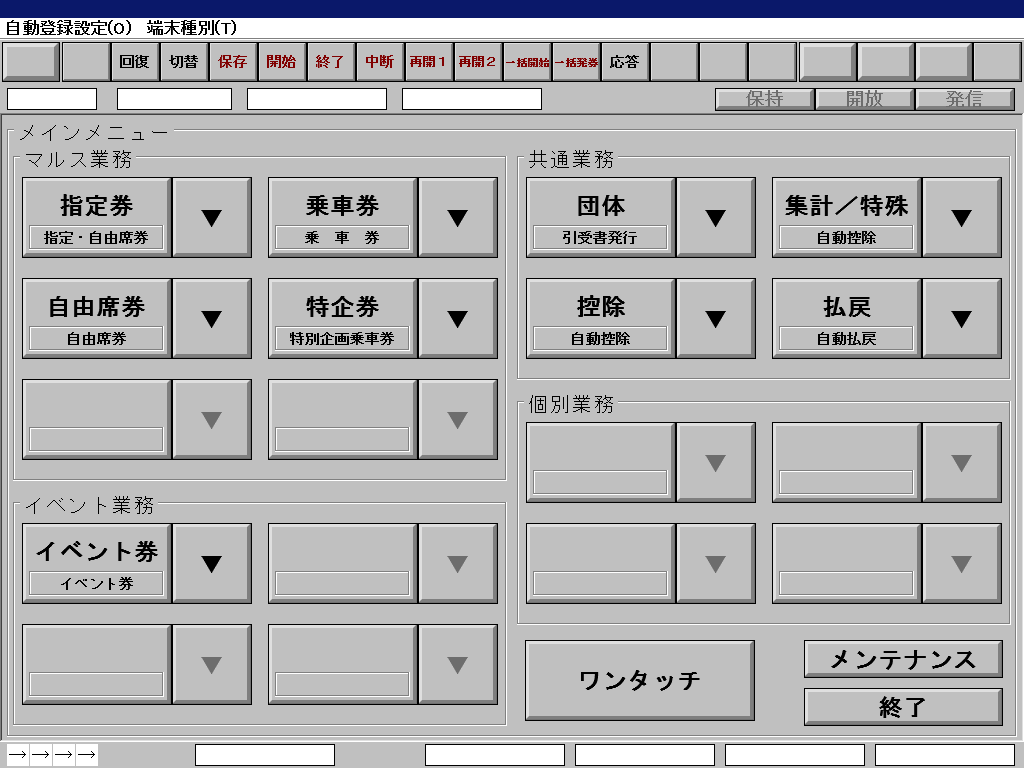
Task: Click the 終了 exit button below メンテナンス
Action: coord(903,707)
